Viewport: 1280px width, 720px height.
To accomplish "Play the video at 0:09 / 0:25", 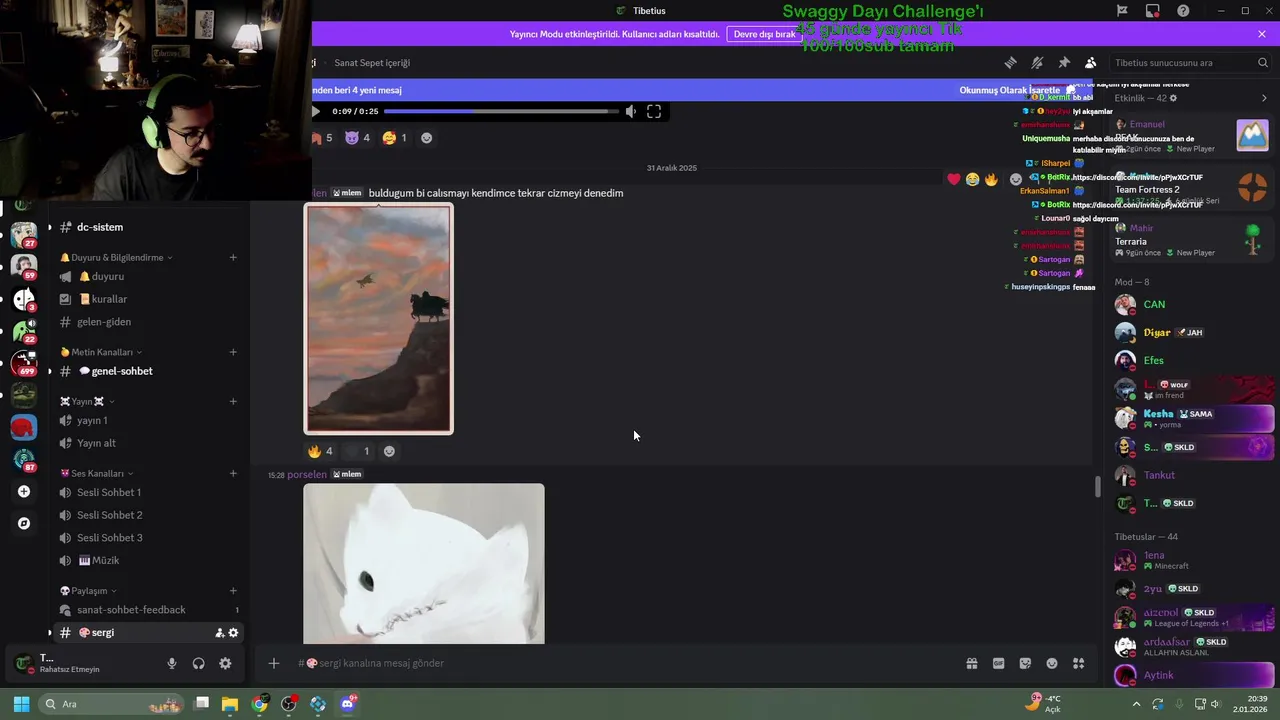I will click(317, 111).
